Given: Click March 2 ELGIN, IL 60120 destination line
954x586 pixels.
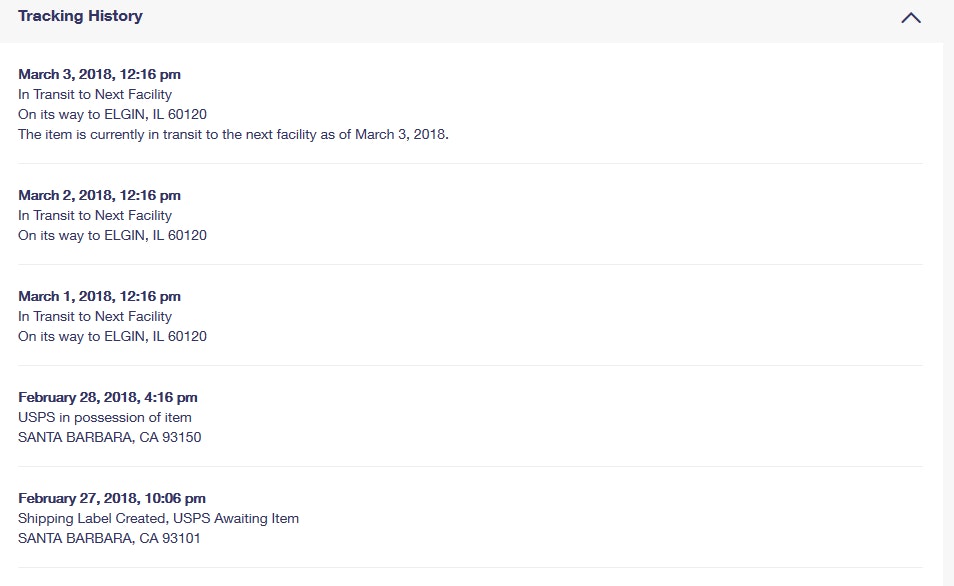Looking at the screenshot, I should click(112, 235).
